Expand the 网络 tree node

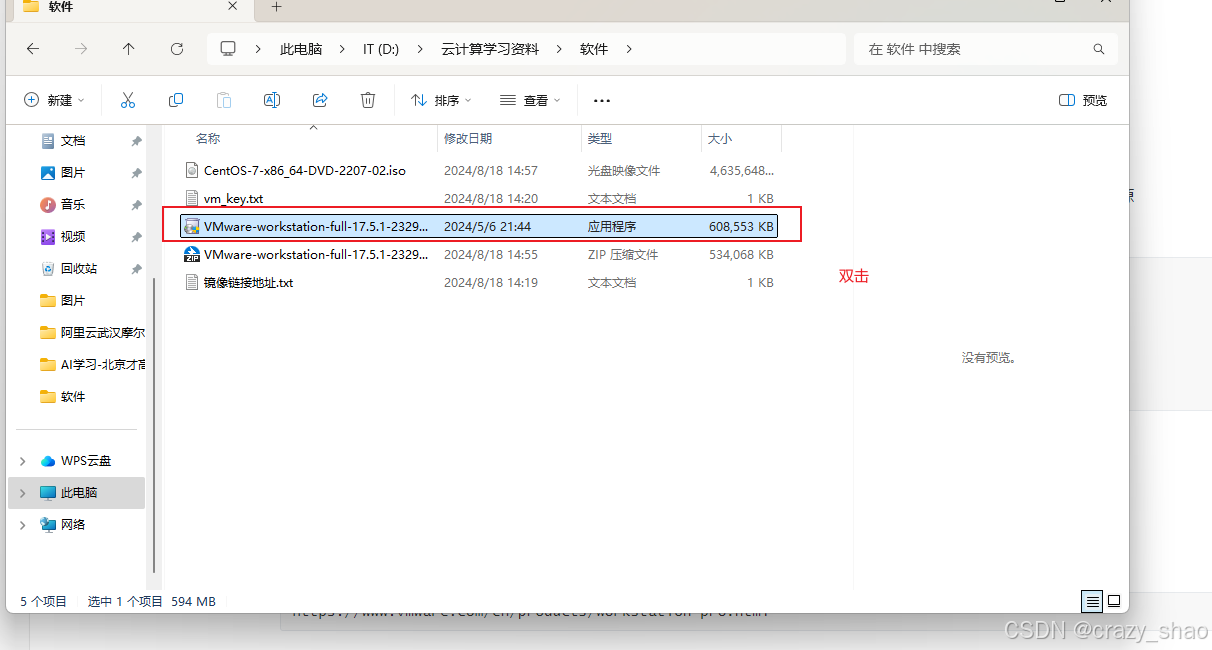[23, 525]
